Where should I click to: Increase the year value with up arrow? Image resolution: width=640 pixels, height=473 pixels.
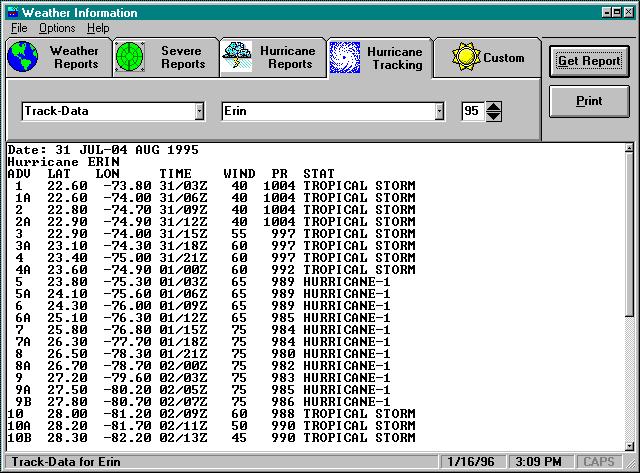coord(493,106)
